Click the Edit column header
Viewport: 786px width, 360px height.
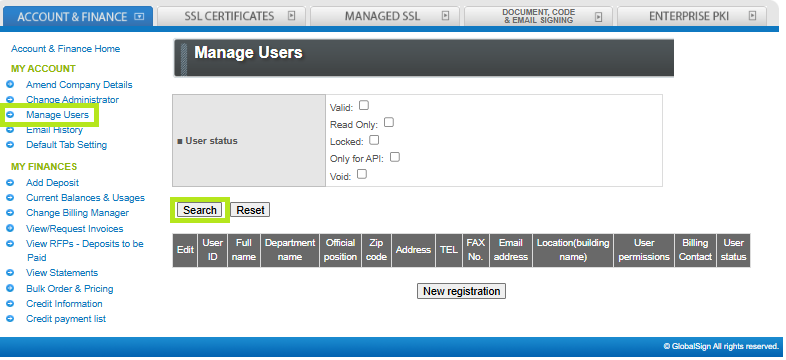coord(185,250)
